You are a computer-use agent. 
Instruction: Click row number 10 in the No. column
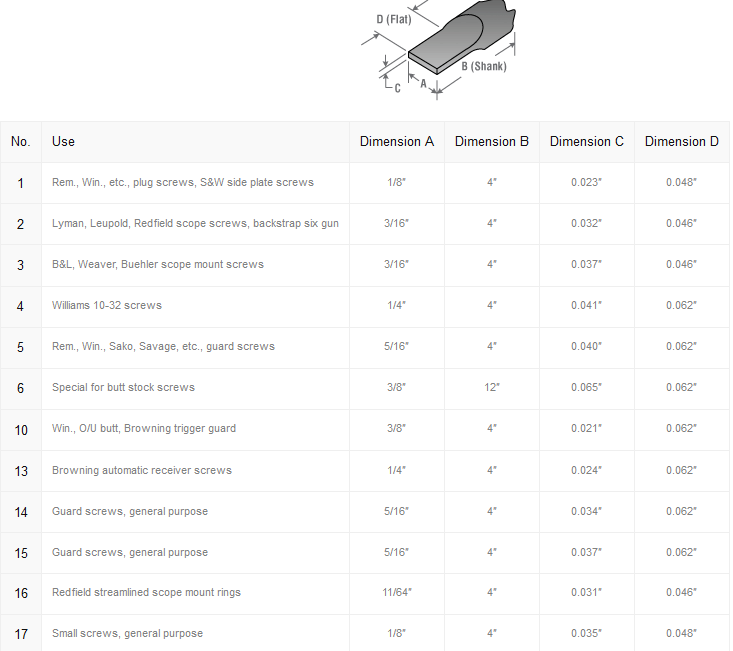click(x=21, y=428)
